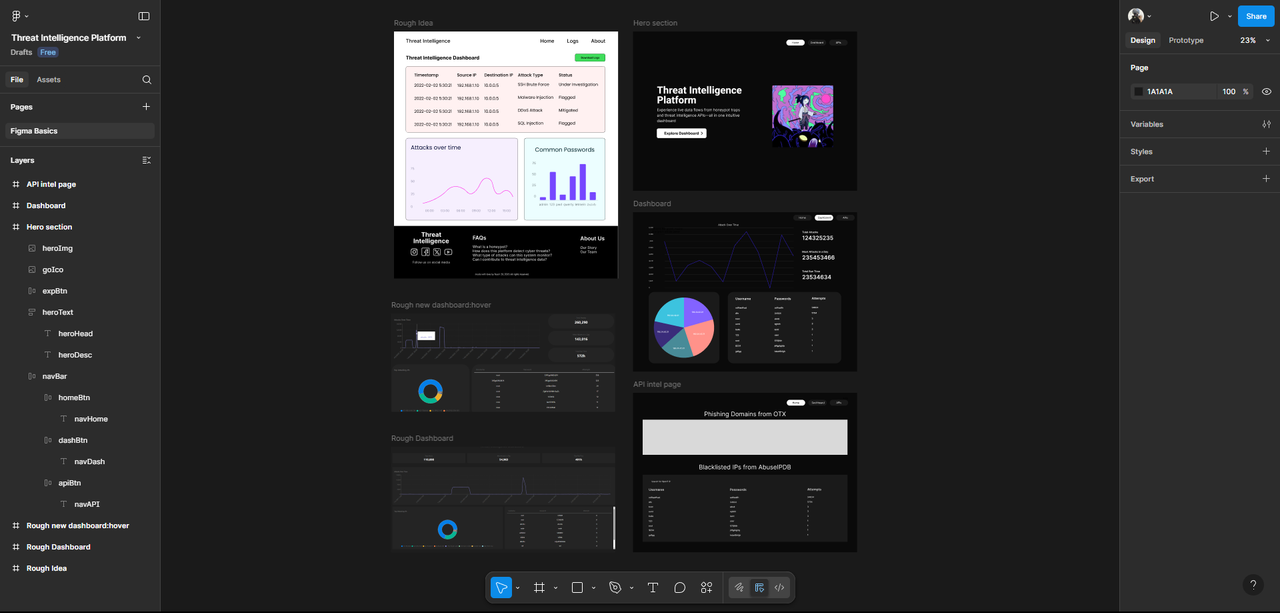Switch to Design mode in toolbar
Viewport: 1280px width, 613px height.
[760, 588]
